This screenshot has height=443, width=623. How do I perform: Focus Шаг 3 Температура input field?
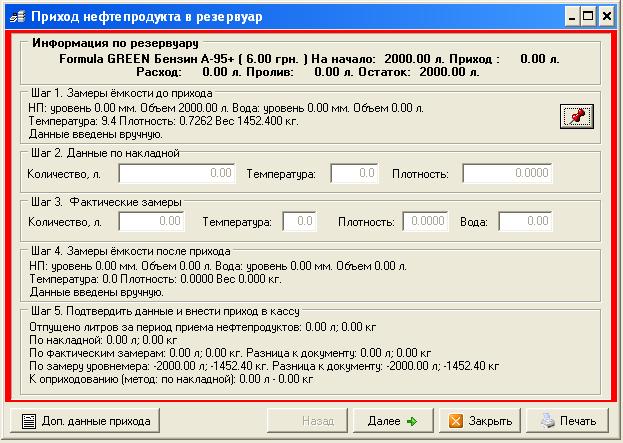point(300,221)
